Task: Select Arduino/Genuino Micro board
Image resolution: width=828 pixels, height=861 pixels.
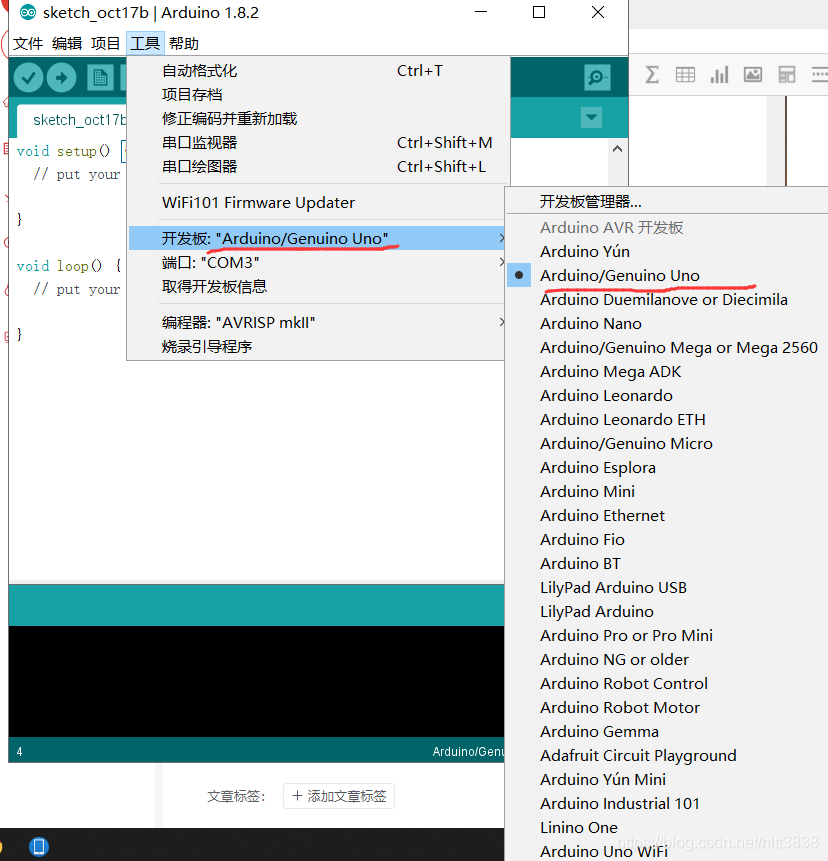Action: [x=667, y=444]
